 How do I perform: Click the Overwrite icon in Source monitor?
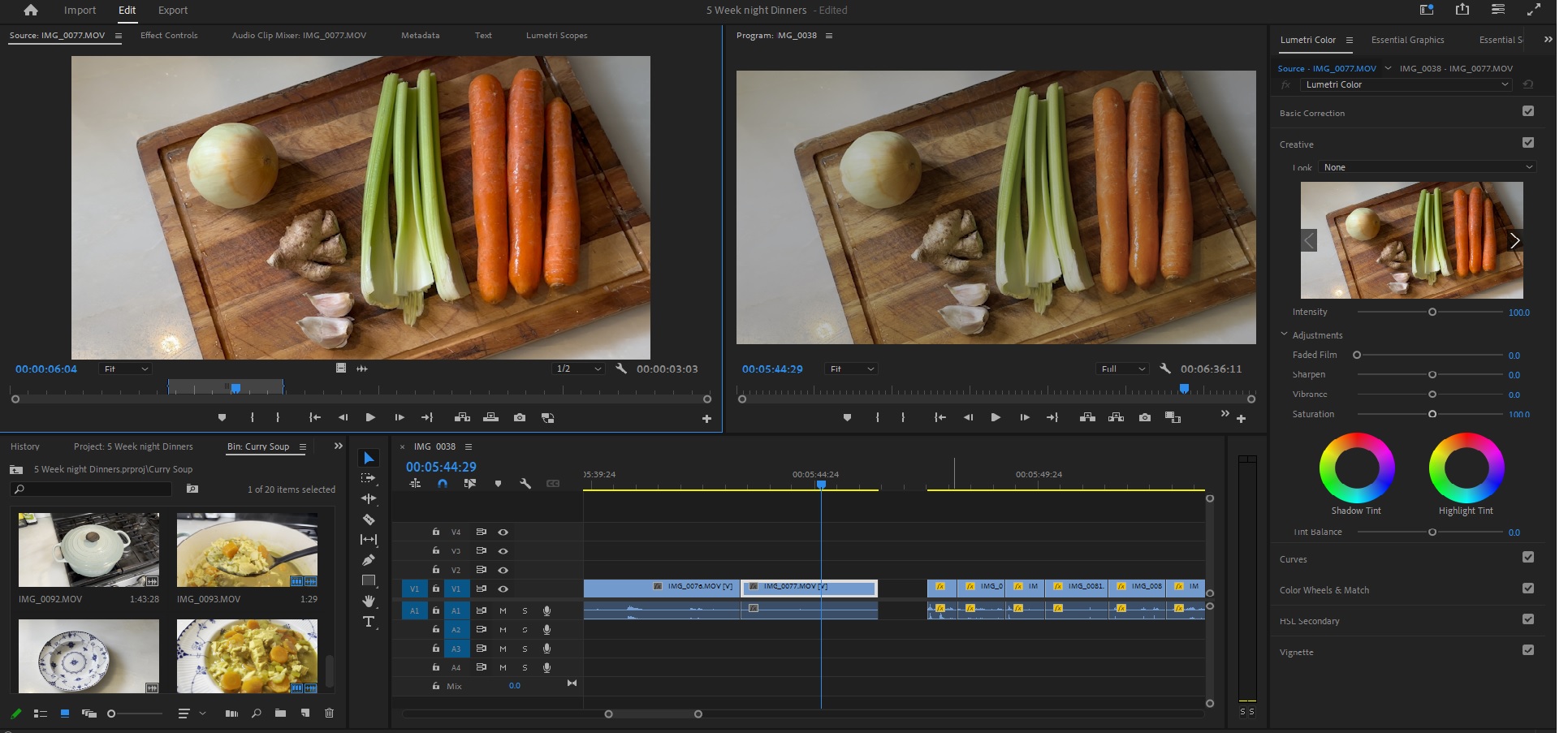click(490, 417)
